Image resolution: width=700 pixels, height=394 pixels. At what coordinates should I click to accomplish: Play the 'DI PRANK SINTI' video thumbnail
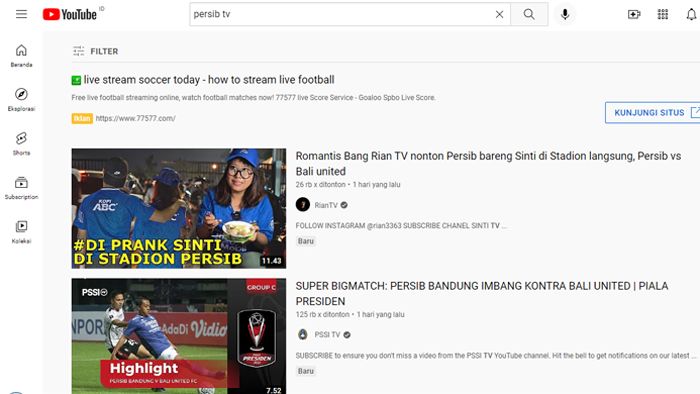point(179,208)
